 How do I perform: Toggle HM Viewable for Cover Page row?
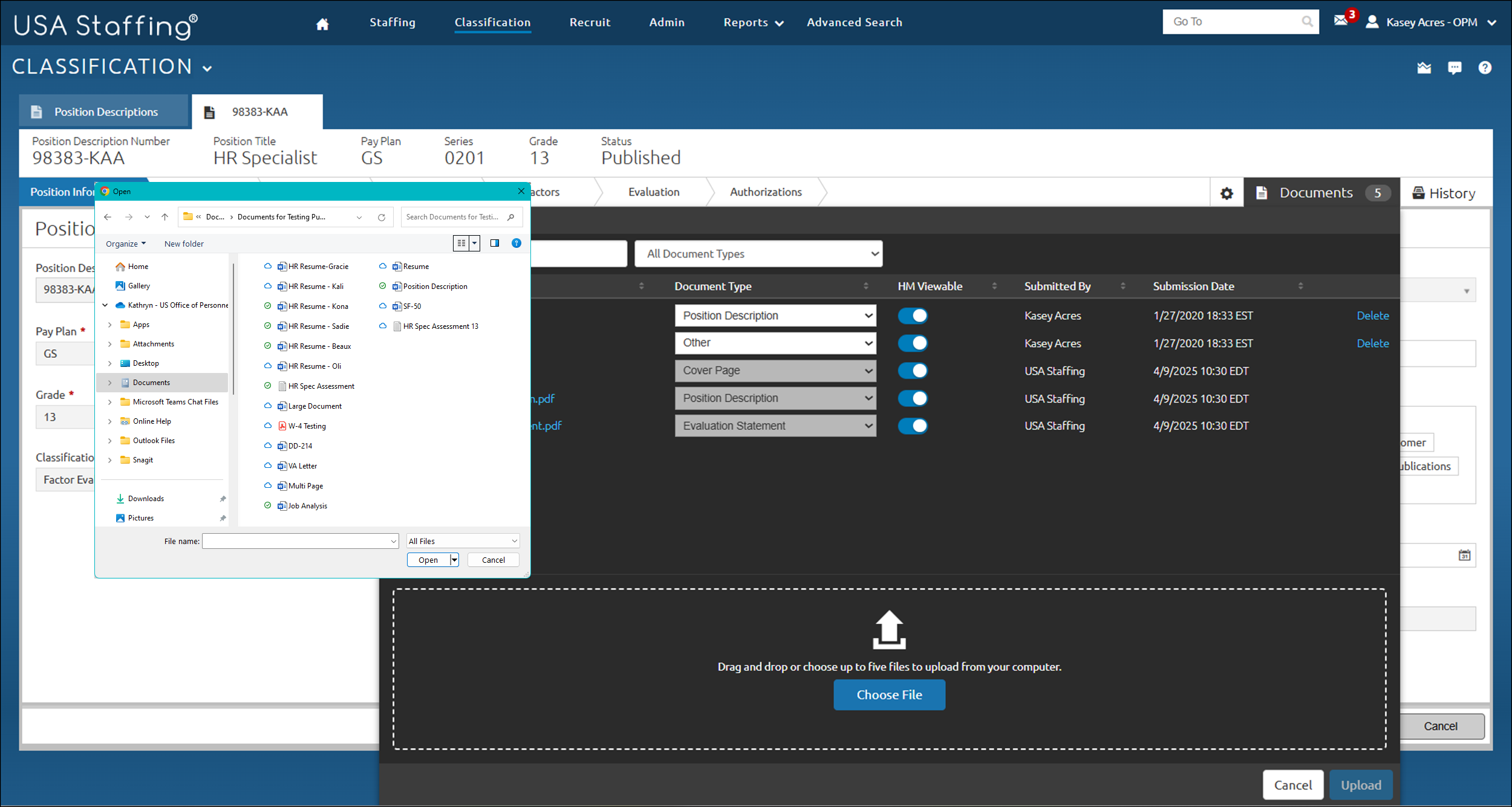(912, 371)
